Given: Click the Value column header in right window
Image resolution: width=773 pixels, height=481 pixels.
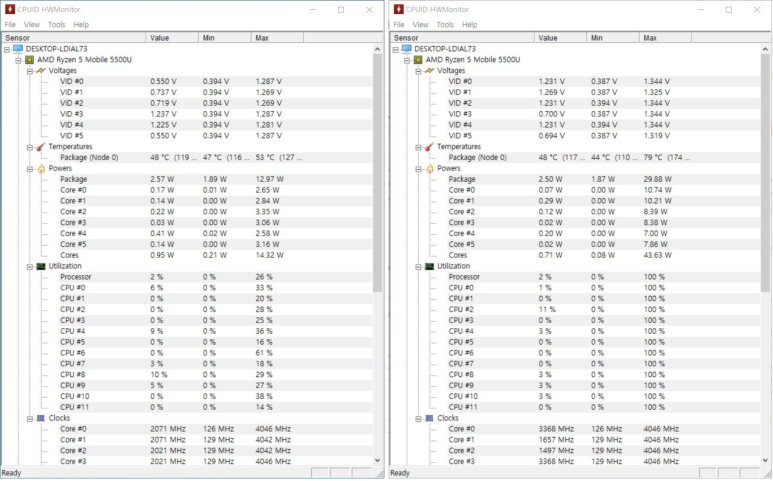Looking at the screenshot, I should tap(561, 38).
